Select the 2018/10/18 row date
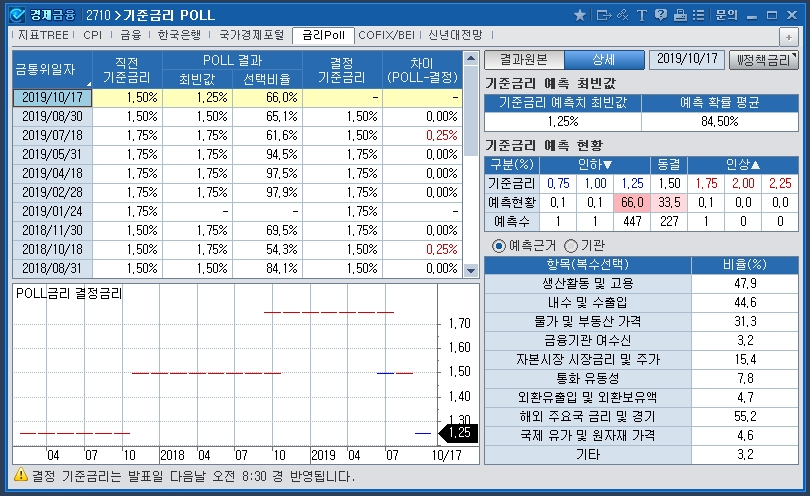810x496 pixels. [52, 250]
